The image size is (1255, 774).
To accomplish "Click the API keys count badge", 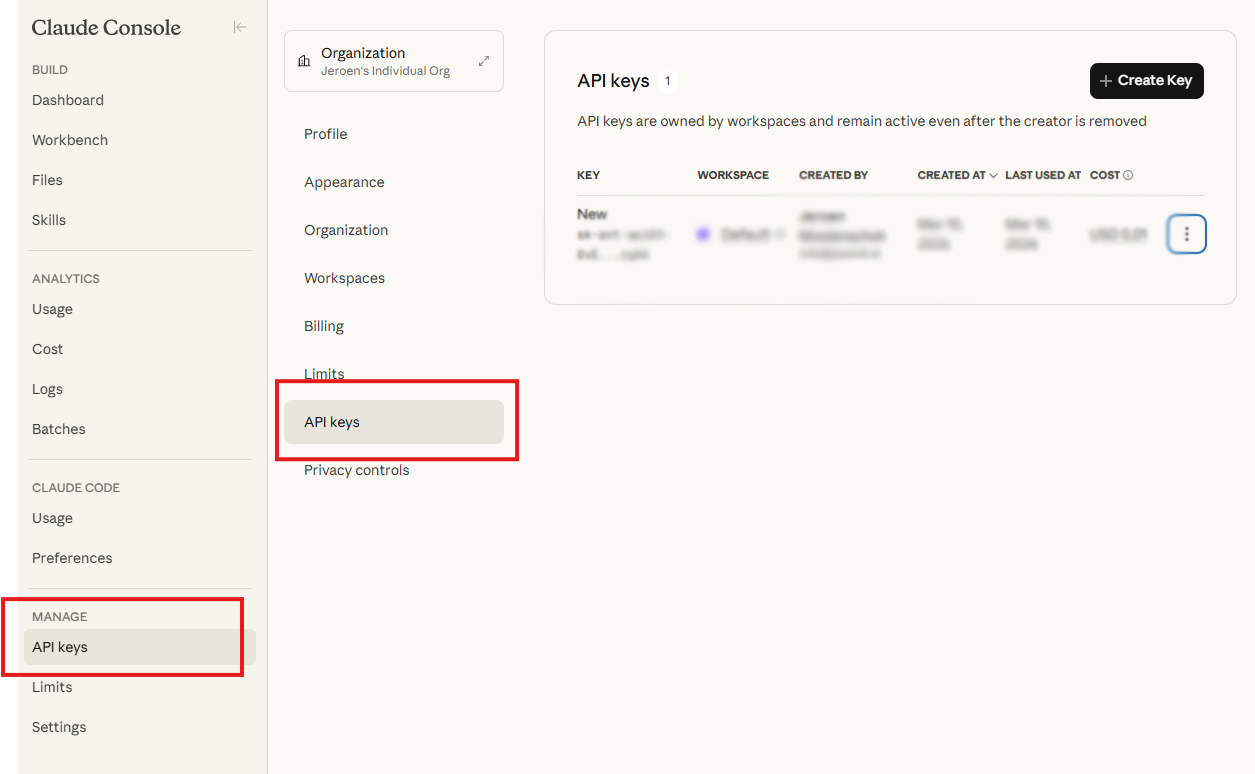I will click(668, 81).
